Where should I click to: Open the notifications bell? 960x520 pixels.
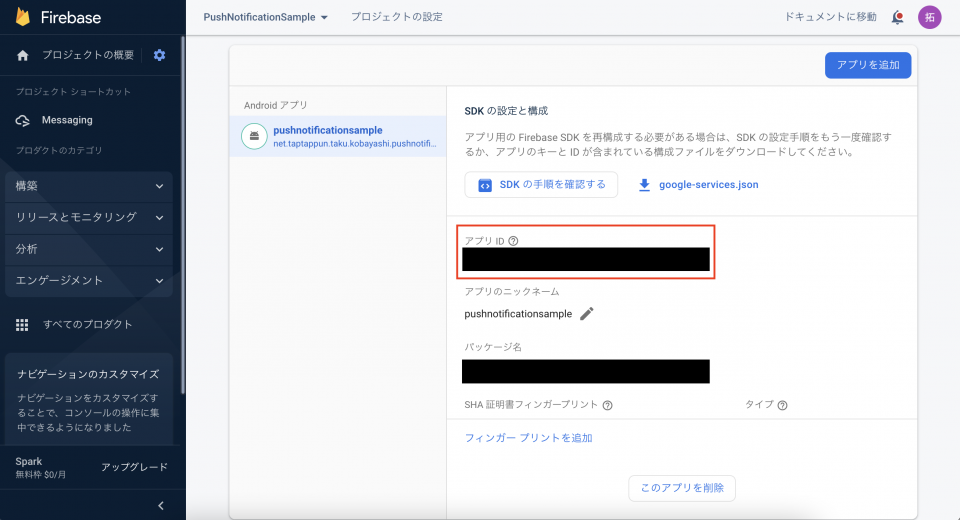point(897,17)
